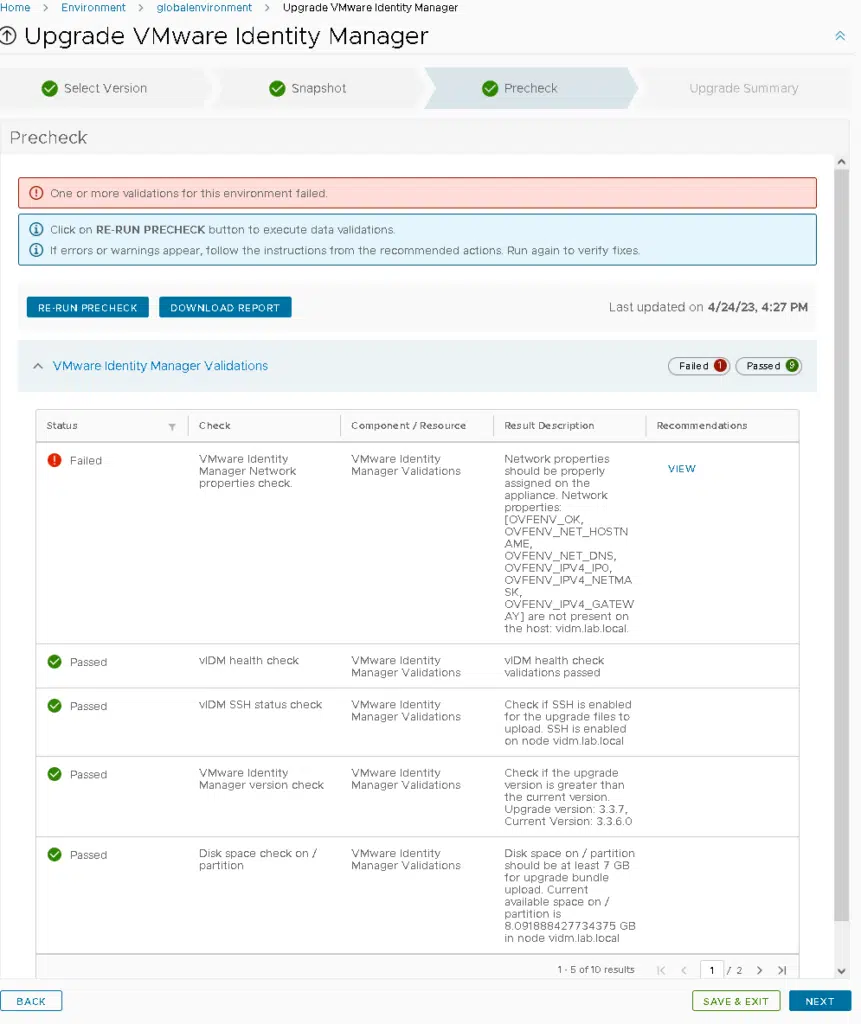861x1024 pixels.
Task: Click NEXT button
Action: tap(819, 1000)
